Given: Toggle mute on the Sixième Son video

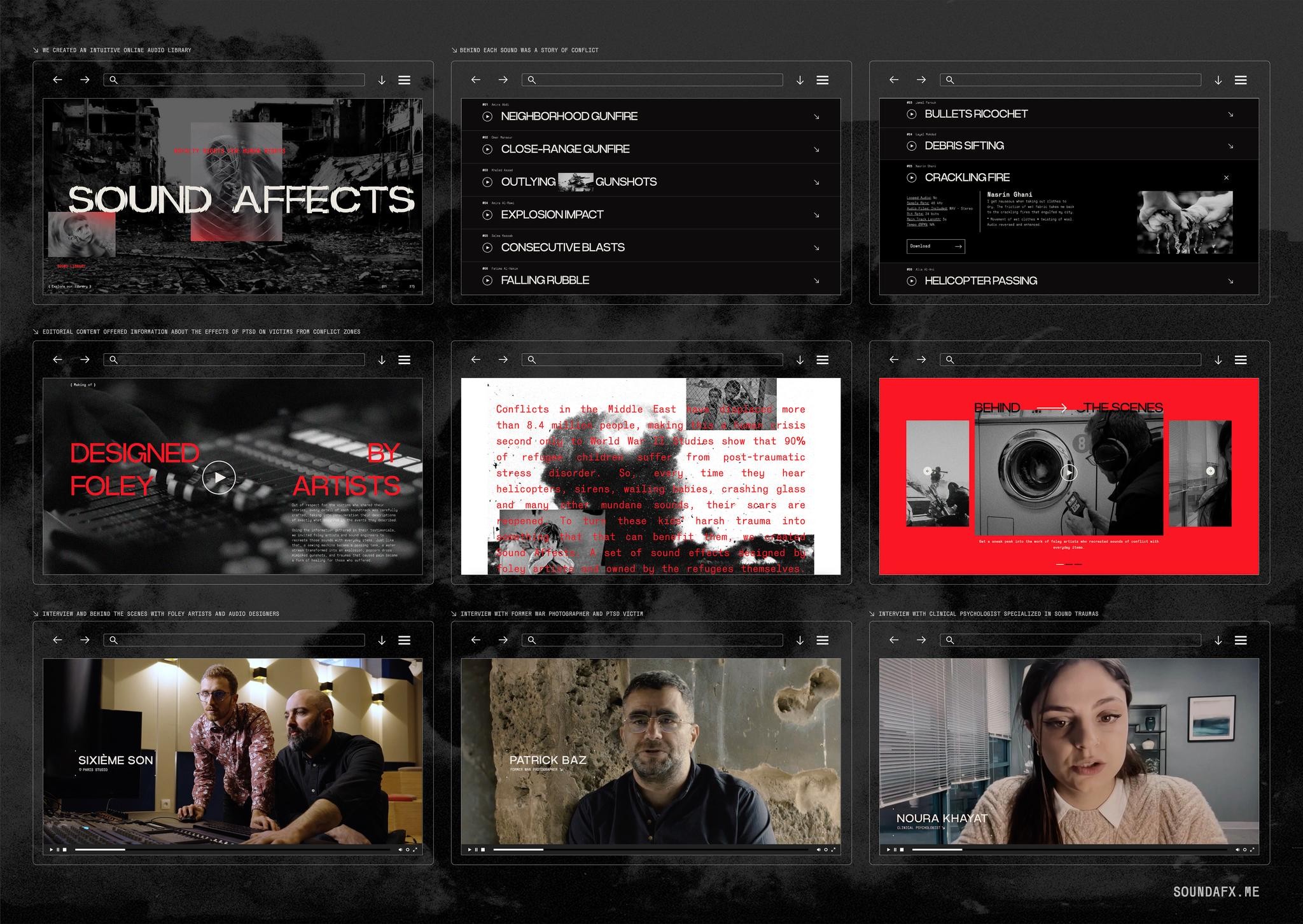Looking at the screenshot, I should [400, 849].
